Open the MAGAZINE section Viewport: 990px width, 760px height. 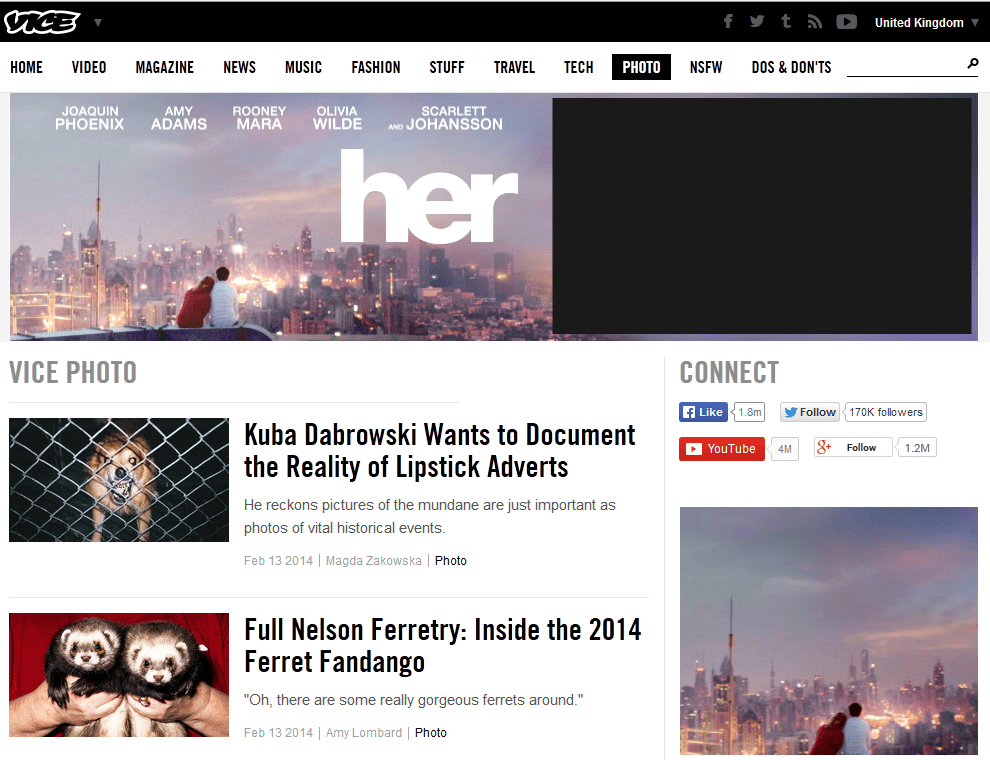click(x=165, y=68)
